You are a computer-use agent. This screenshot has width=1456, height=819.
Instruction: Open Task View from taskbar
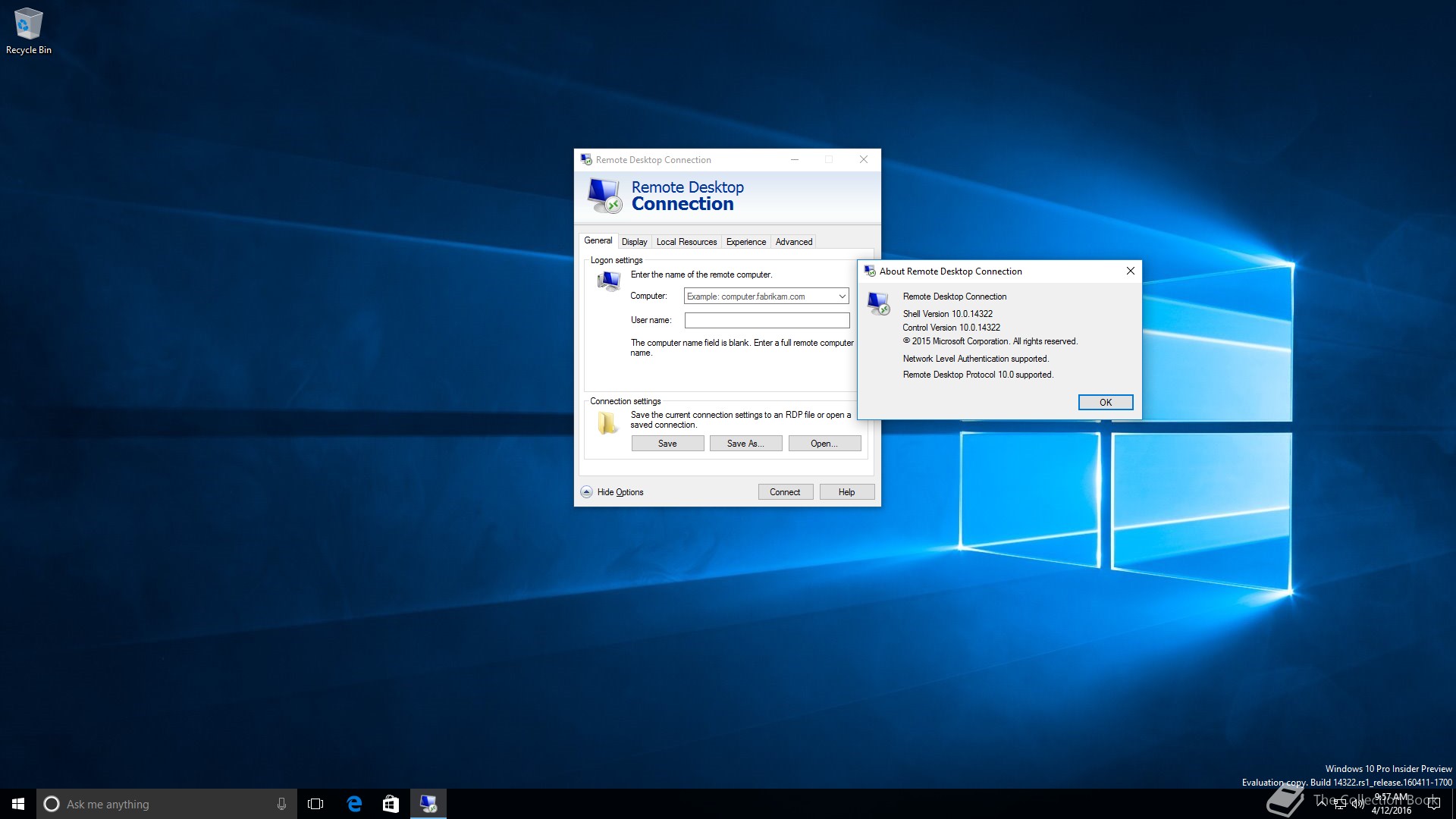tap(315, 804)
